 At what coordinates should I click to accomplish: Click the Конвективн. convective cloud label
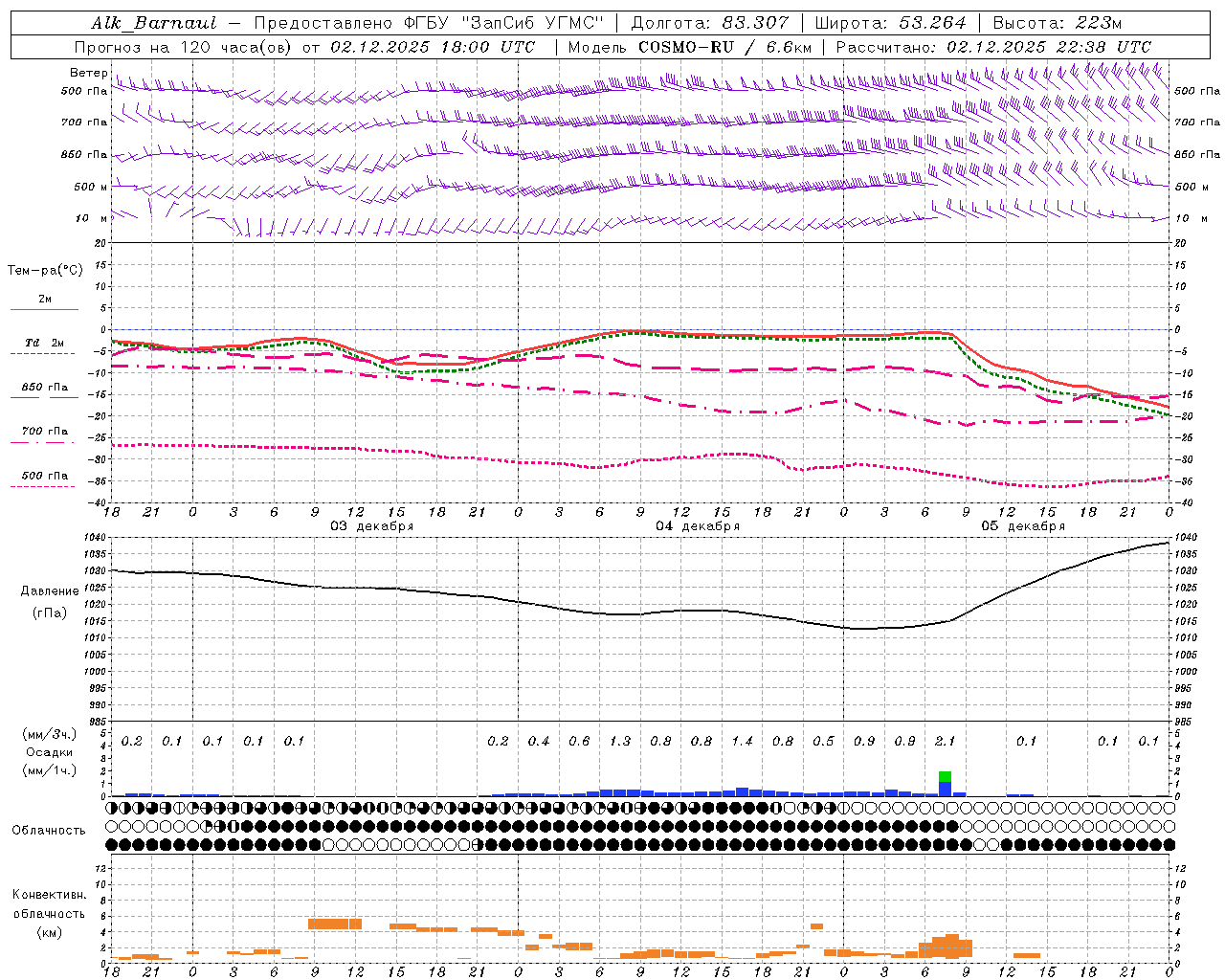tap(49, 895)
